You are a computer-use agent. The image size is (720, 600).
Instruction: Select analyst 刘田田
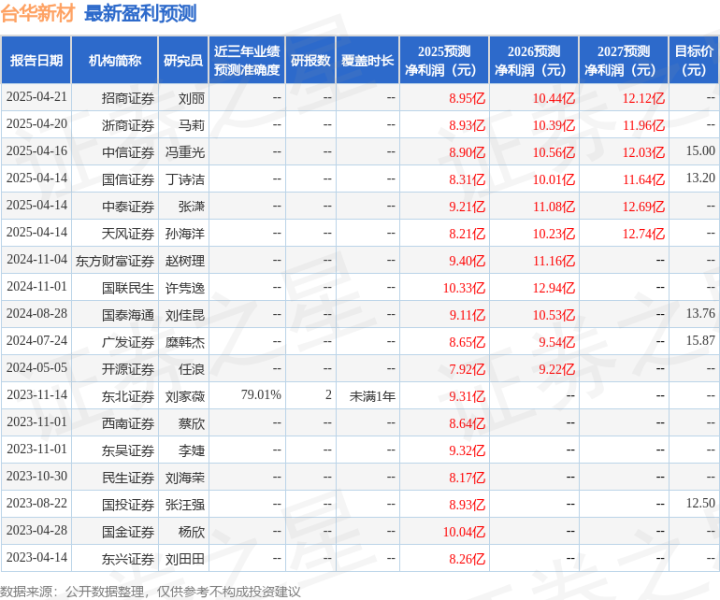[185, 559]
